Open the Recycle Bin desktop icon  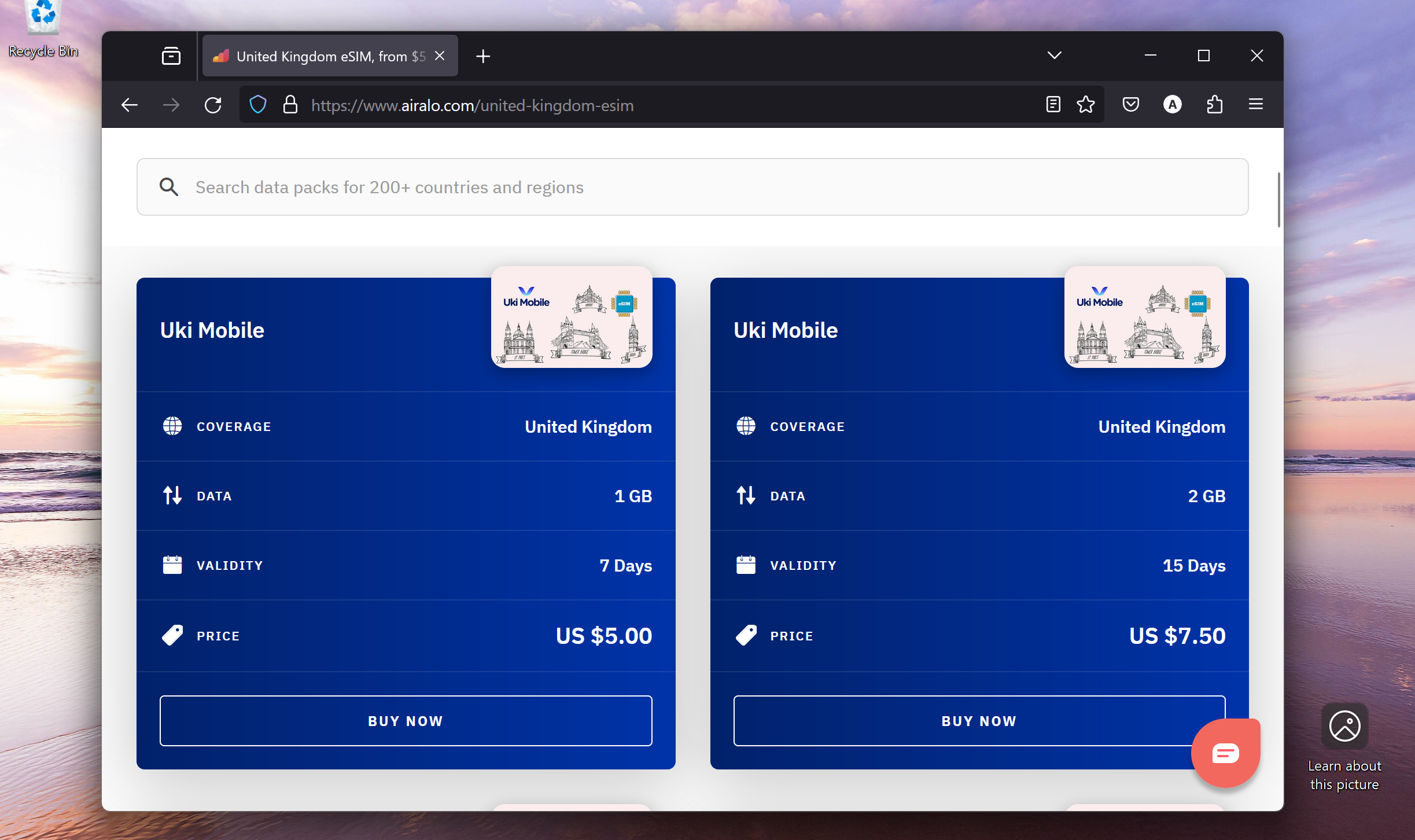43,29
